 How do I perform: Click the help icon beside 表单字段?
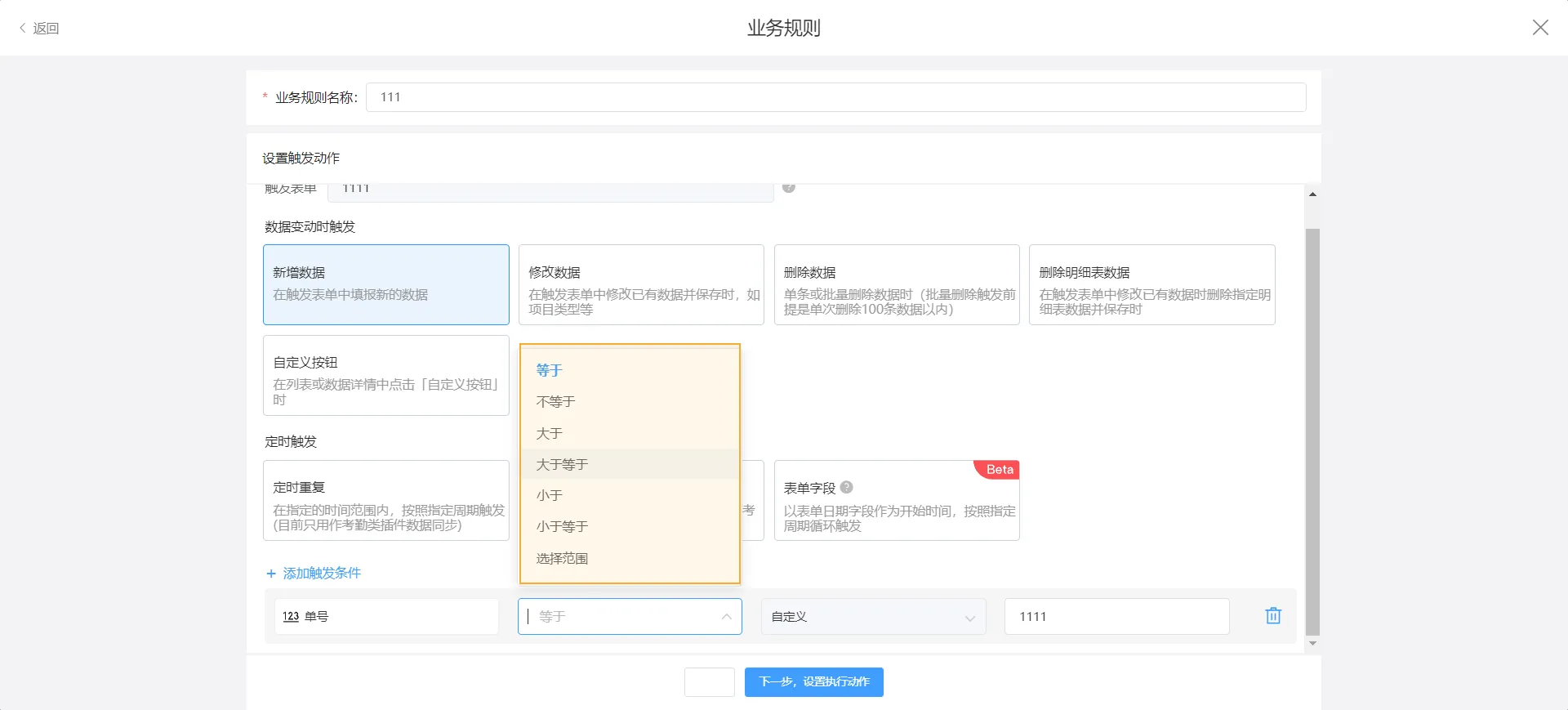(x=847, y=488)
